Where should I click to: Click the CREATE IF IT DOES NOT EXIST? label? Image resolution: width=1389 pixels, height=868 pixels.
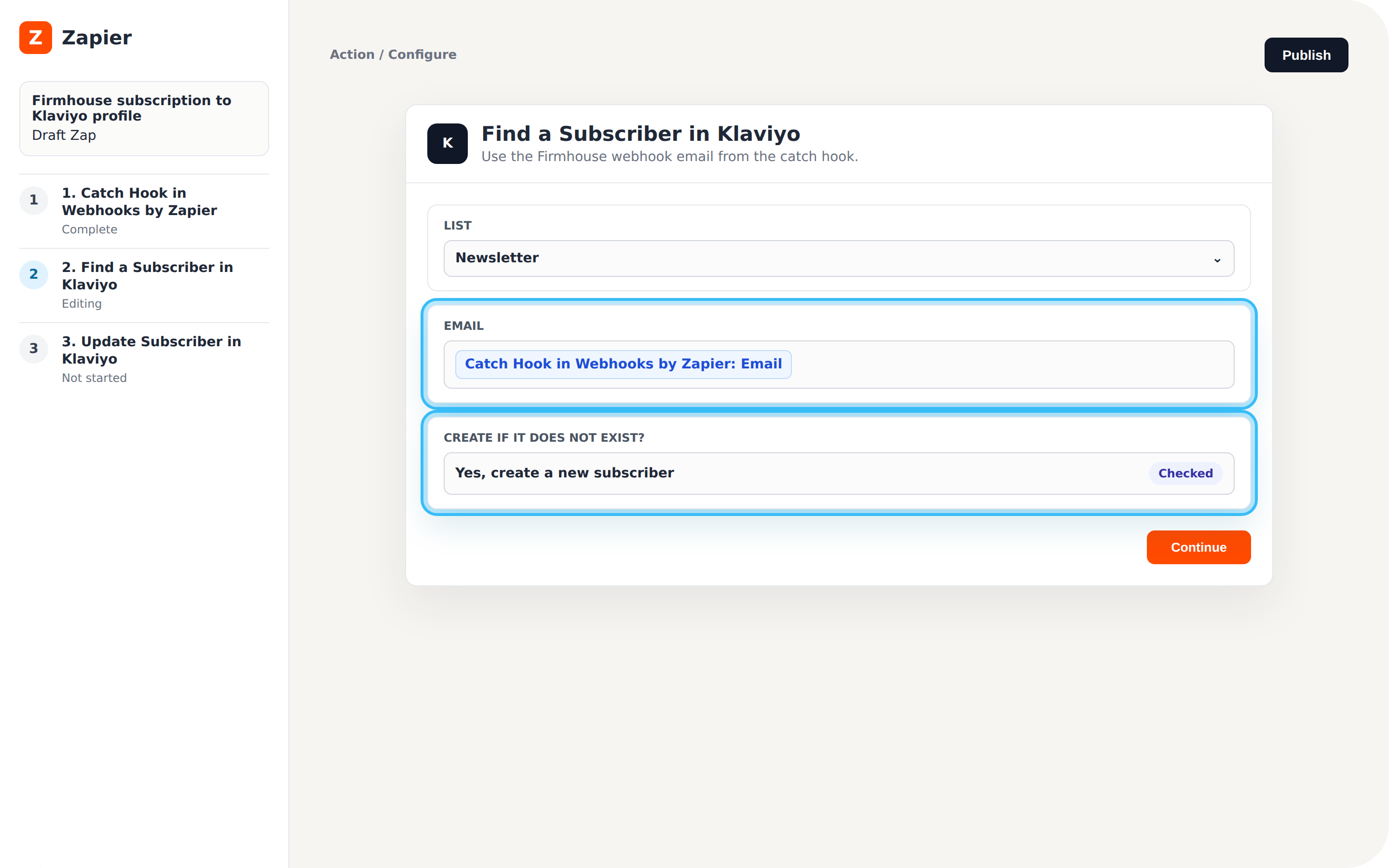tap(544, 438)
